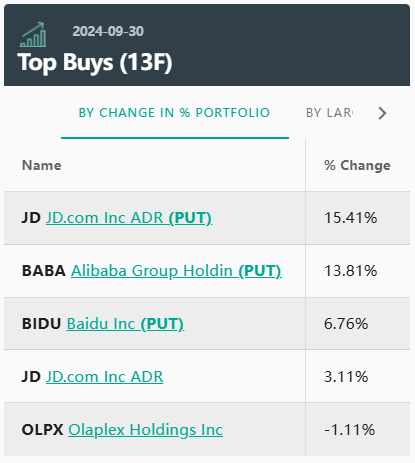Click the 15.41% change value
Image resolution: width=415 pixels, height=463 pixels.
(x=351, y=218)
